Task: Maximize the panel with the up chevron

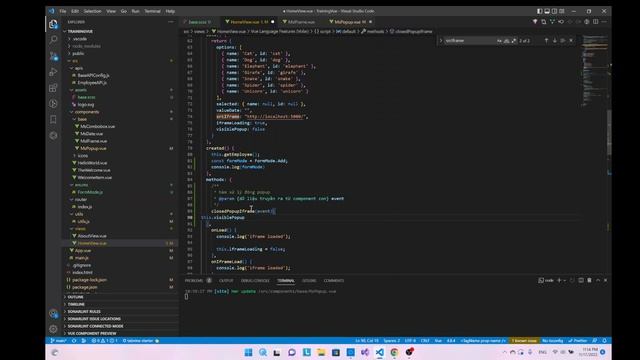Action: tap(598, 280)
